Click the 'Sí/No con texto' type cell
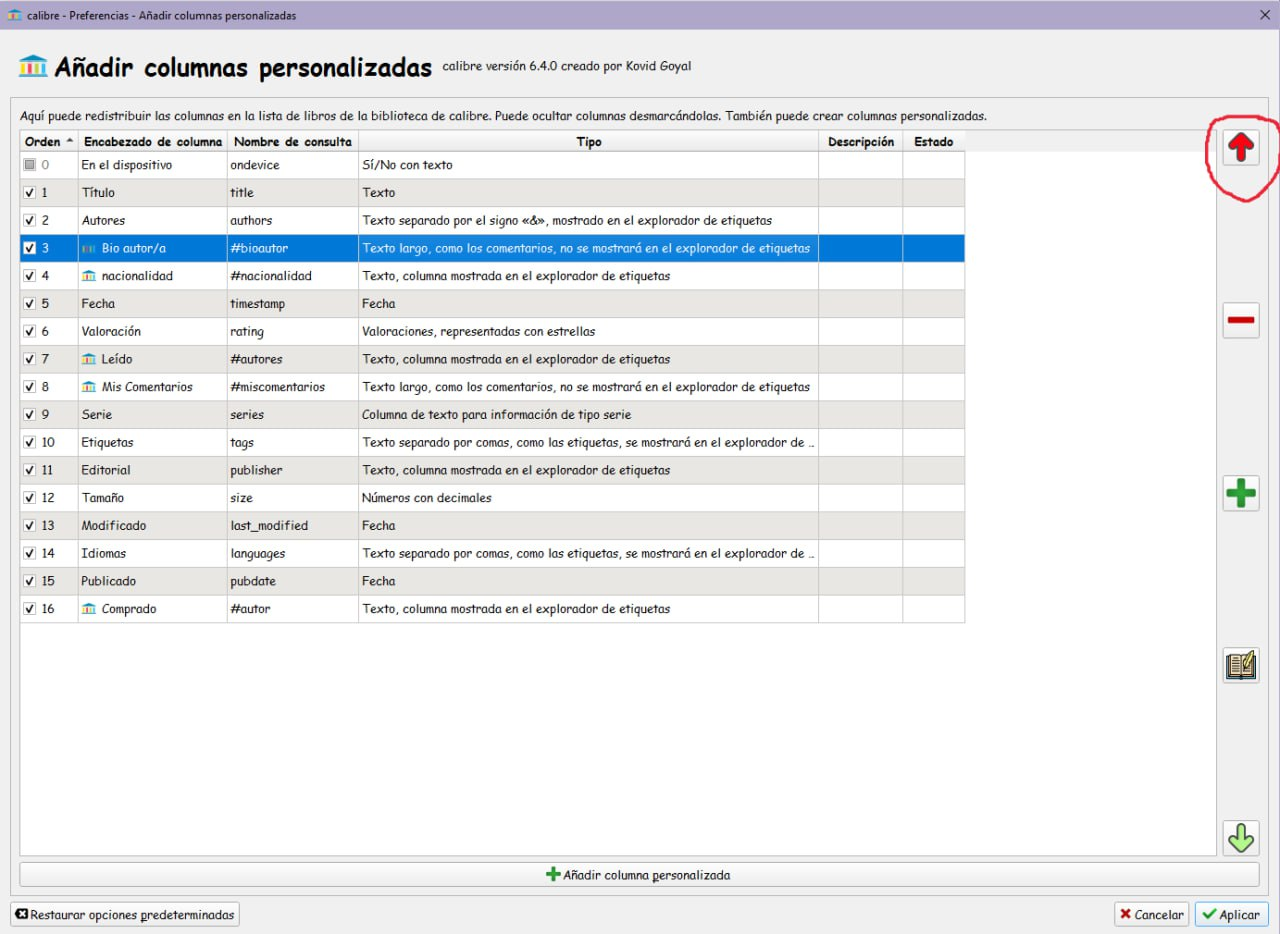 (x=589, y=165)
